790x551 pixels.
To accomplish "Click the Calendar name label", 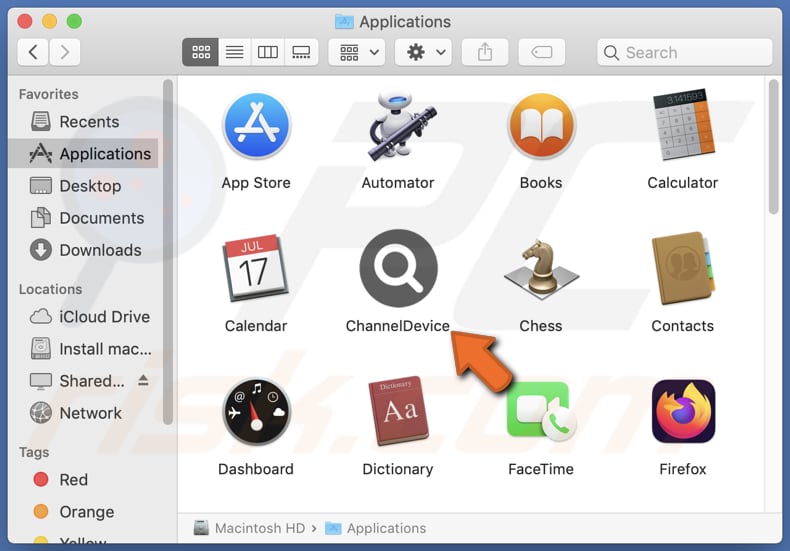I will click(x=255, y=326).
